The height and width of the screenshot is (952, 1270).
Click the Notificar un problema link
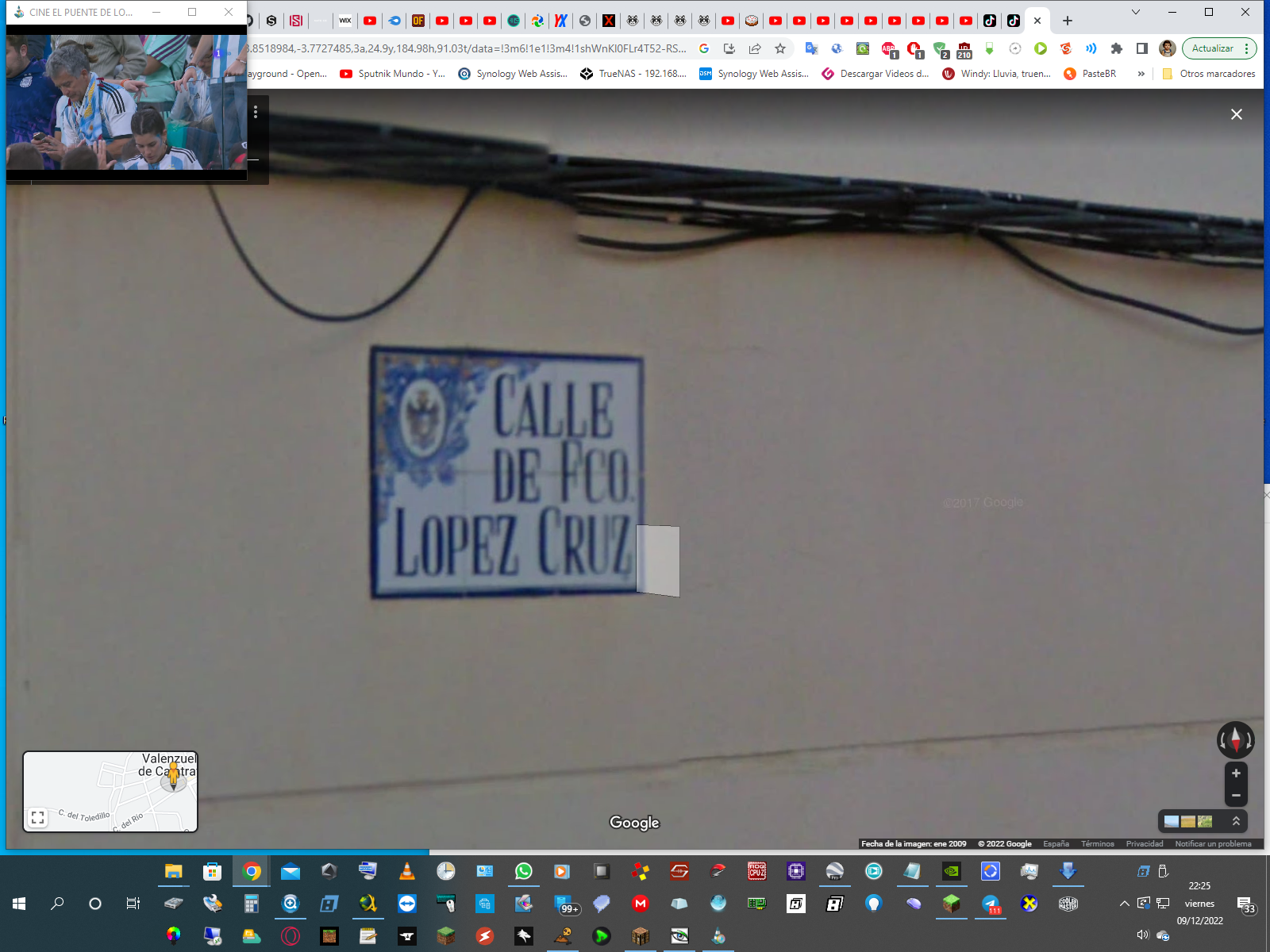click(1213, 843)
